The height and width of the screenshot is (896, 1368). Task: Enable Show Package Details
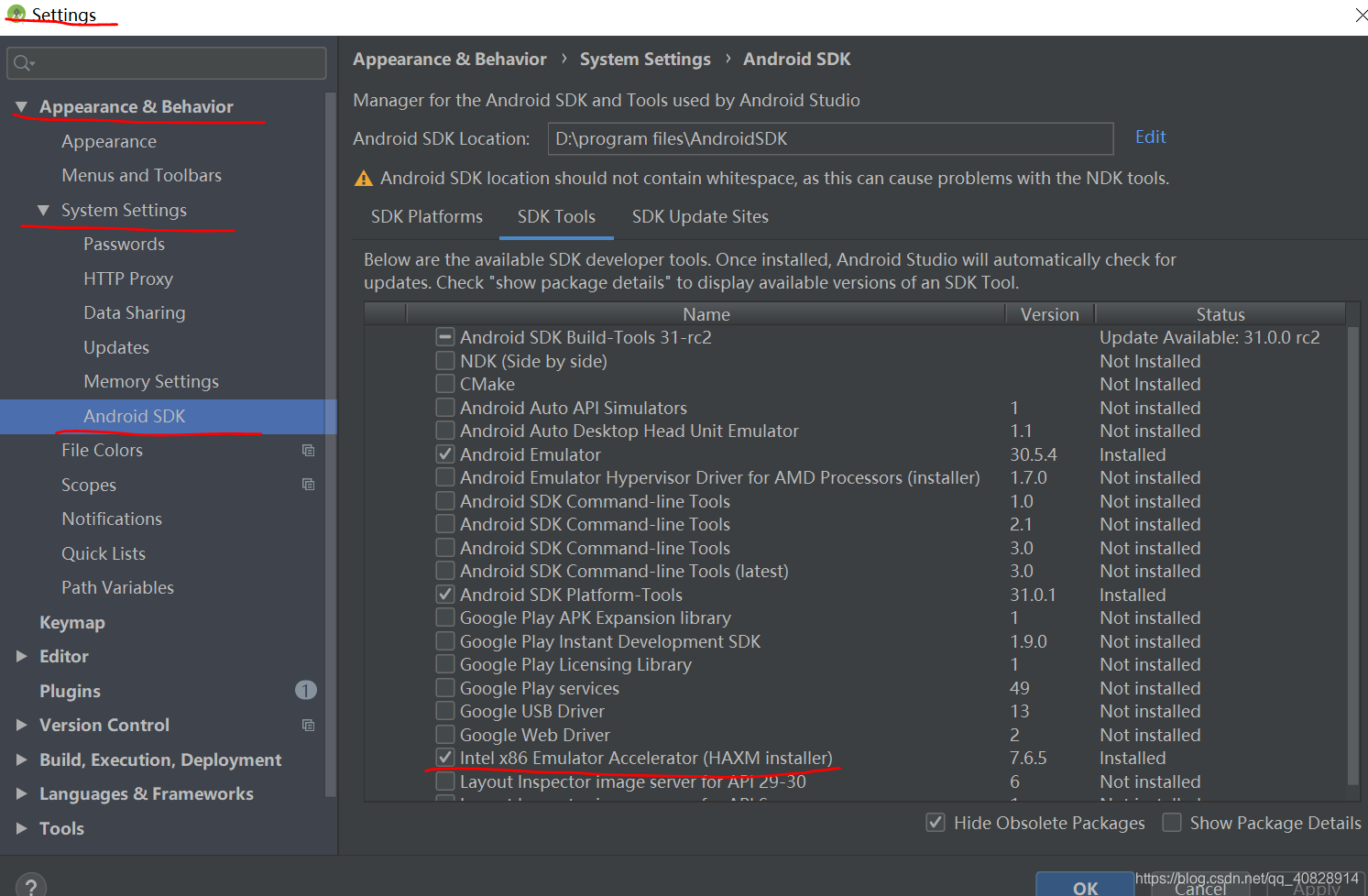click(1172, 823)
